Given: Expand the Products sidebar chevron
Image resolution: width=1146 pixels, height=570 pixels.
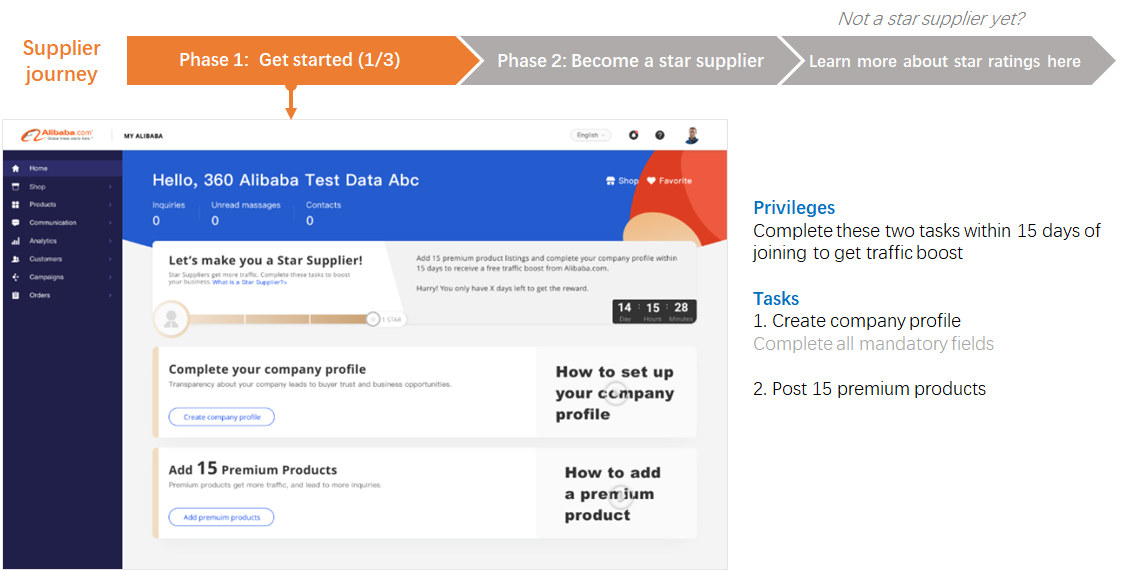Looking at the screenshot, I should [x=110, y=205].
